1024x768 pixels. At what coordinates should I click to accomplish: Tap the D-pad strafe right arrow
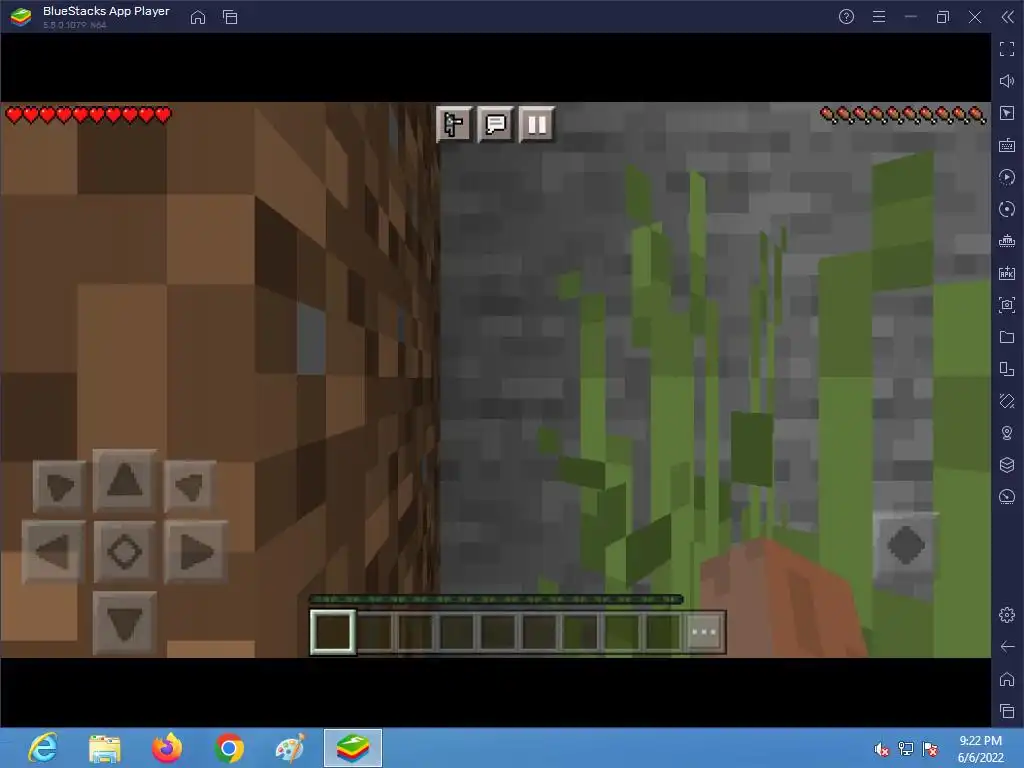(195, 552)
